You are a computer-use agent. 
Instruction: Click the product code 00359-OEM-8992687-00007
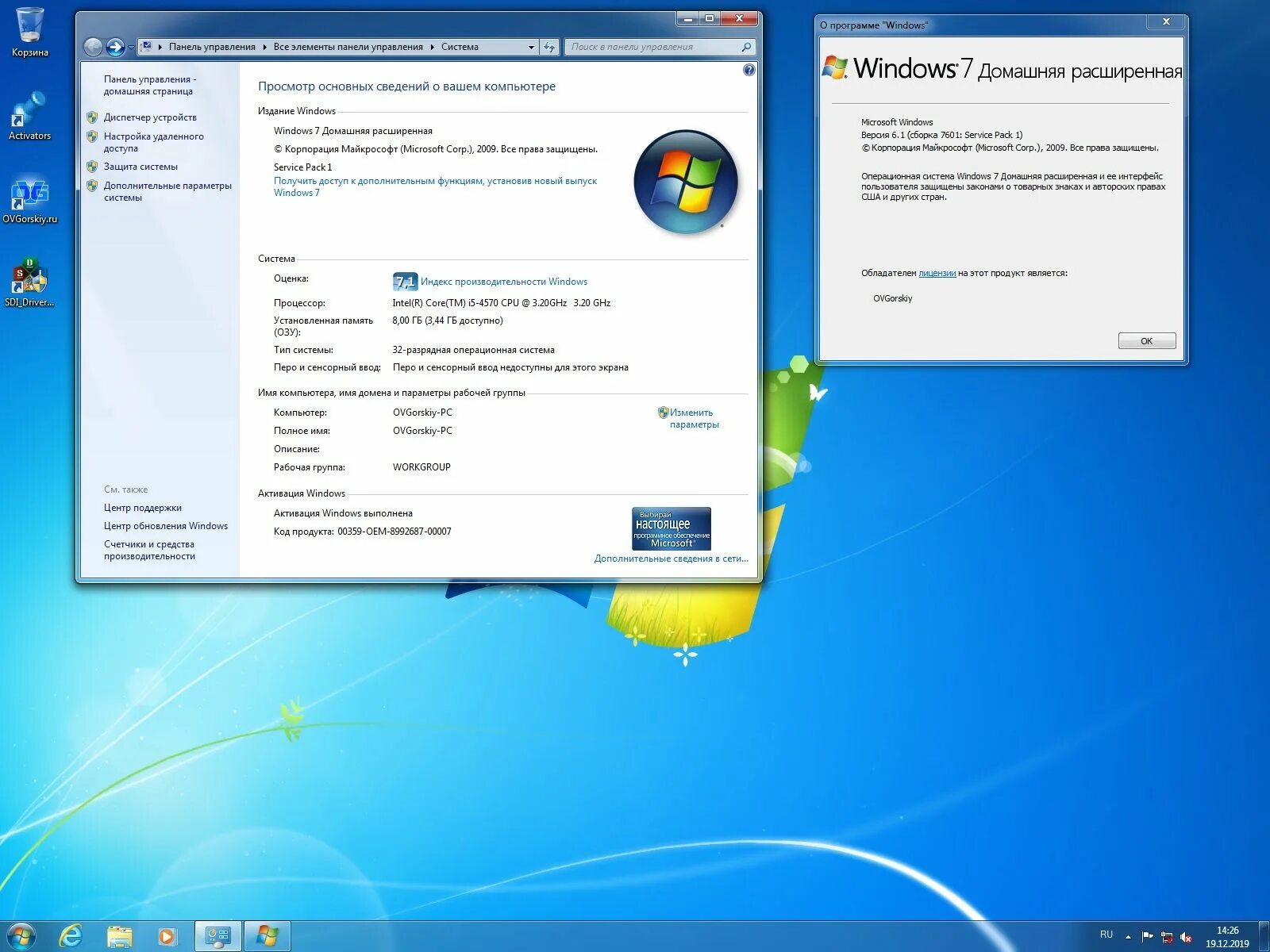pyautogui.click(x=394, y=532)
